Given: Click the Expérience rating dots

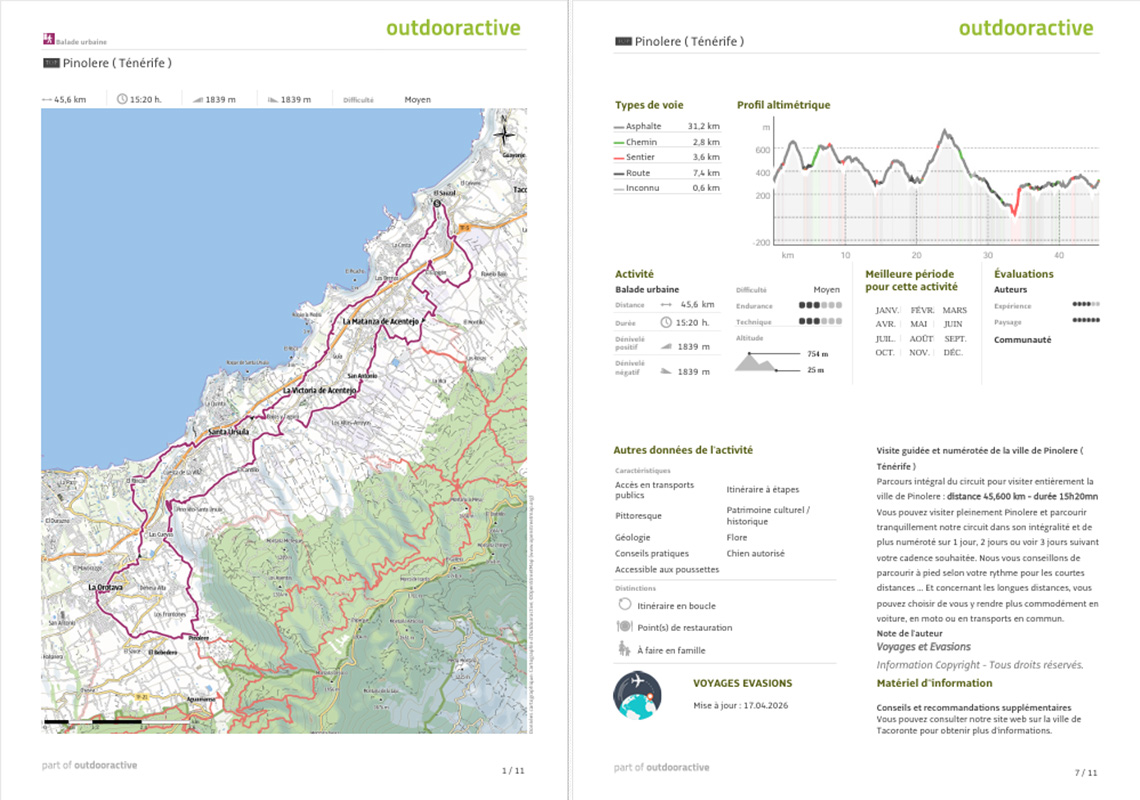Looking at the screenshot, I should pos(1086,304).
